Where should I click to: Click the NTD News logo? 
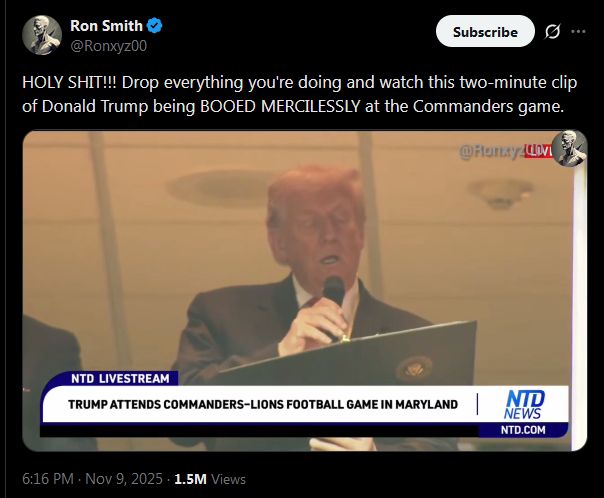tap(523, 404)
